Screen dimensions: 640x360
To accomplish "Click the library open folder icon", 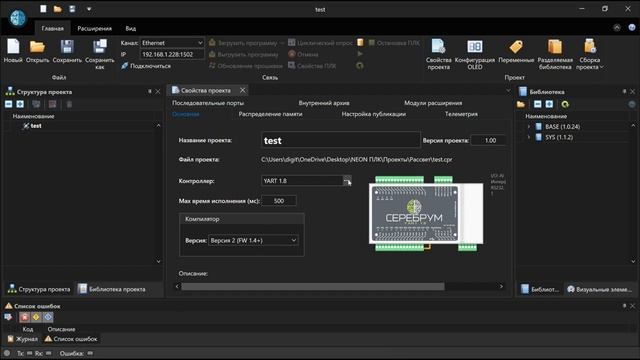I will 521,104.
